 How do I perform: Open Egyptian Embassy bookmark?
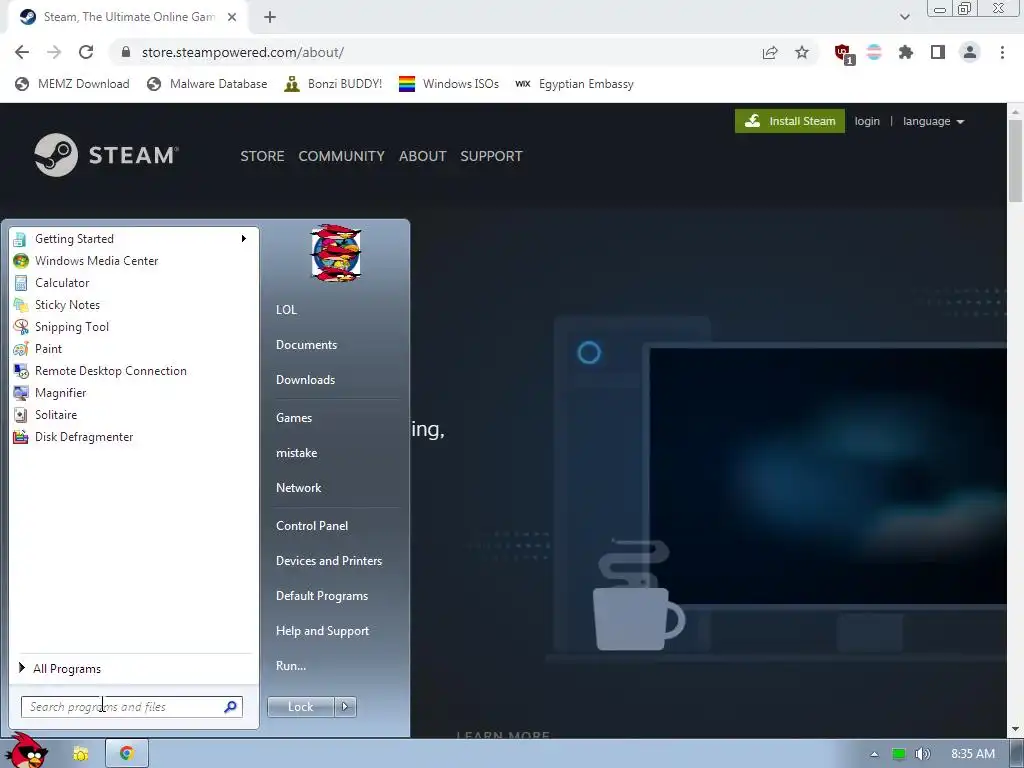[x=574, y=84]
